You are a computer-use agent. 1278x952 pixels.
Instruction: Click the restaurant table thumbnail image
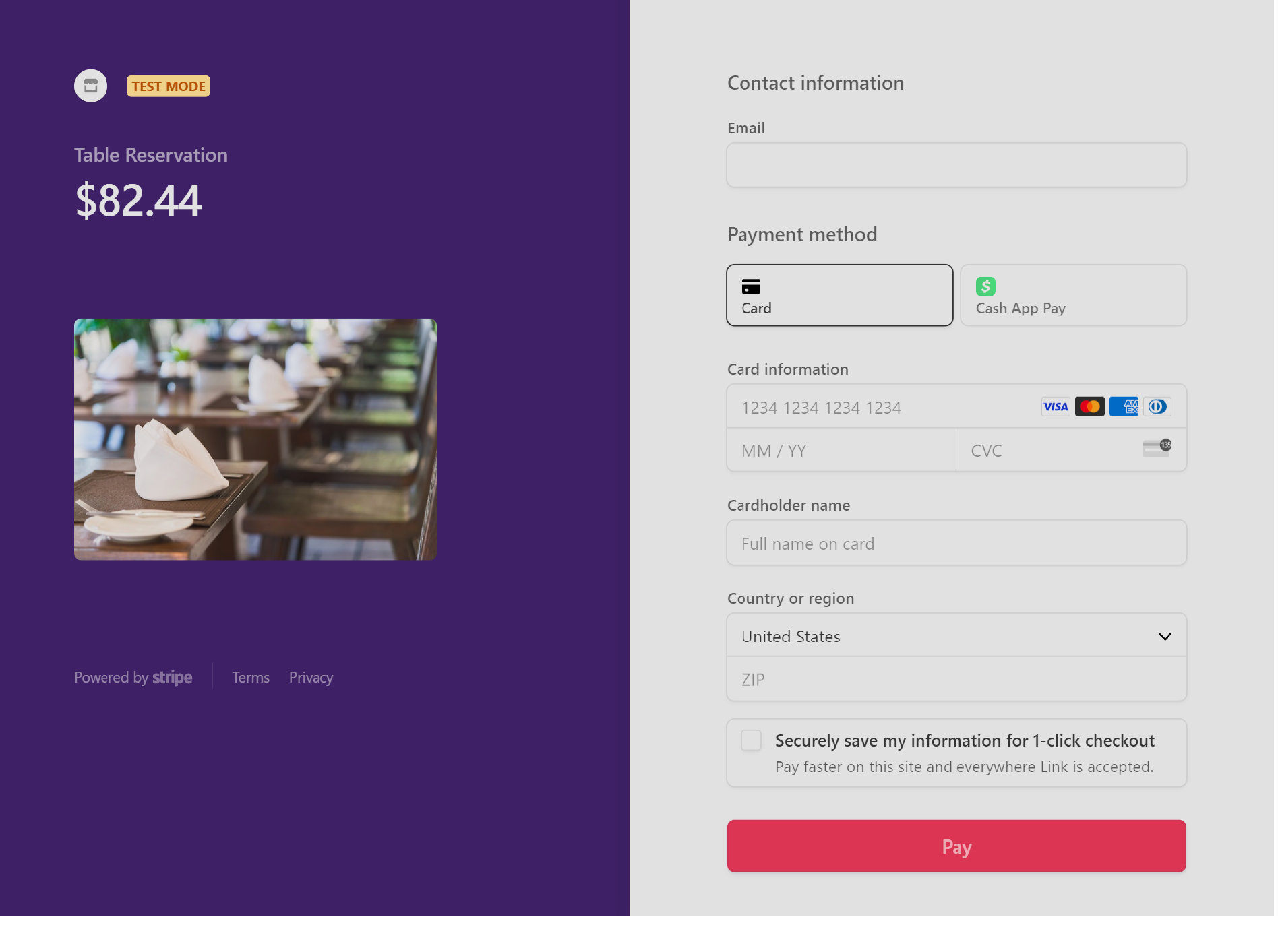[x=255, y=439]
